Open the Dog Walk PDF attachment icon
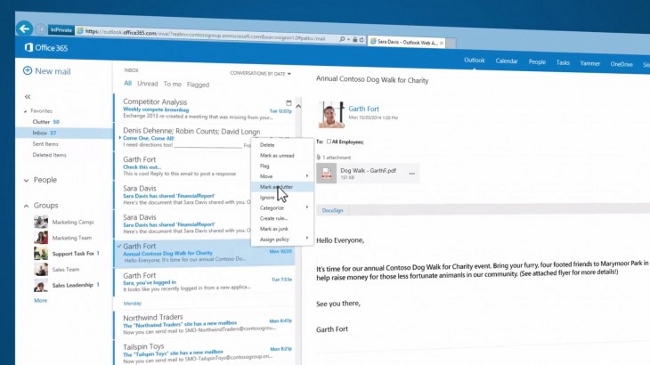Image resolution: width=650 pixels, height=365 pixels. (x=327, y=173)
